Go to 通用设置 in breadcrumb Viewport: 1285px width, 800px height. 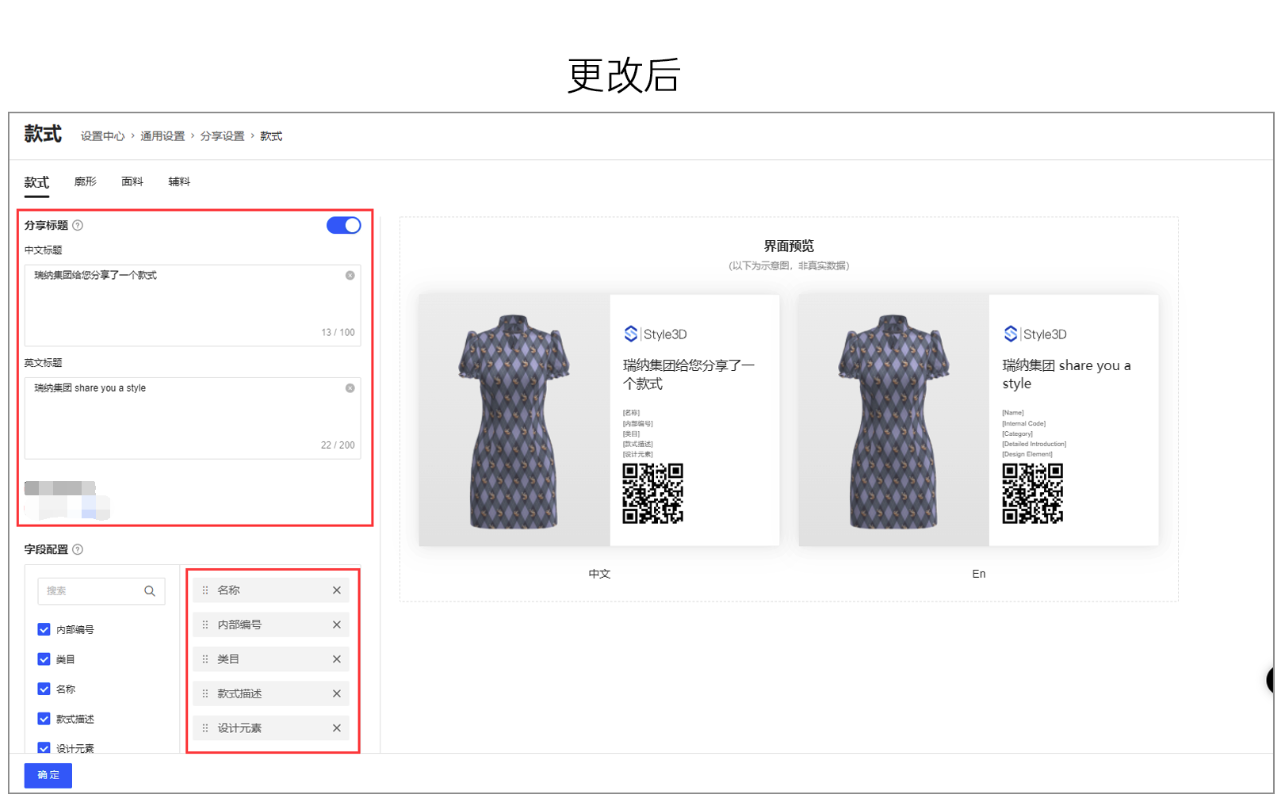[162, 136]
